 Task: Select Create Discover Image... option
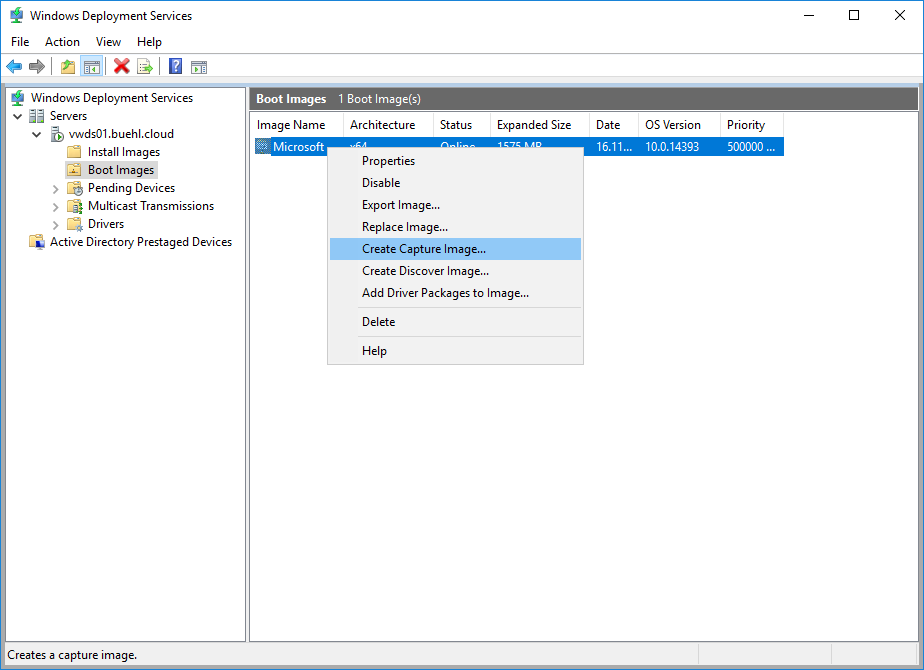pyautogui.click(x=456, y=271)
